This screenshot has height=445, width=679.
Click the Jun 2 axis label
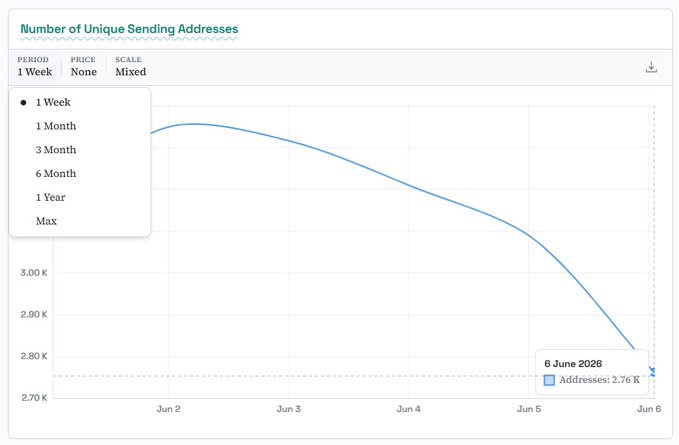(x=168, y=409)
